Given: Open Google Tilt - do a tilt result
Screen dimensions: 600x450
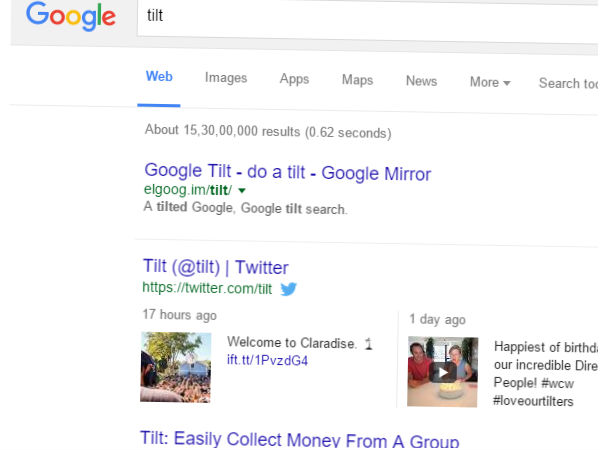Looking at the screenshot, I should pyautogui.click(x=288, y=172).
